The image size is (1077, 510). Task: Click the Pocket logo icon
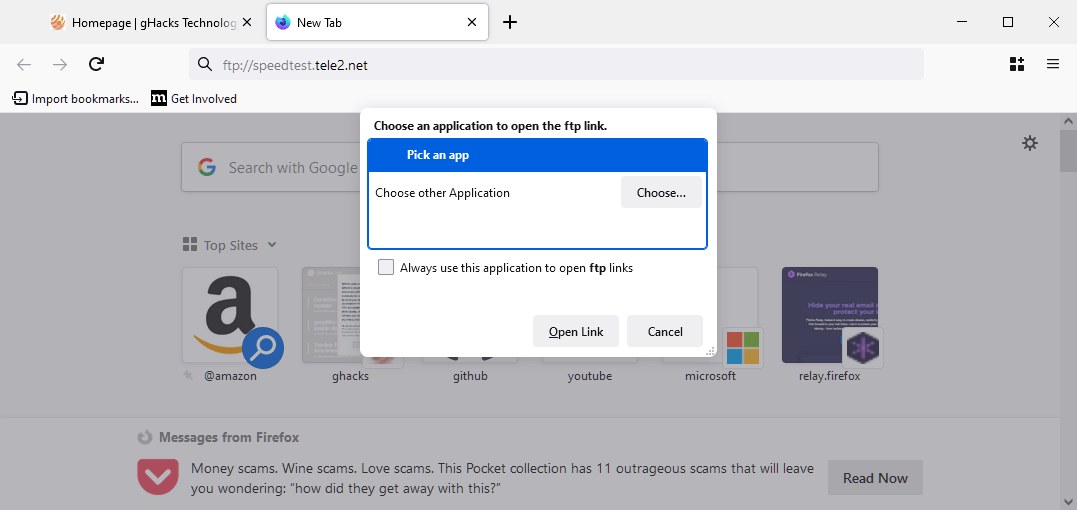pos(158,477)
